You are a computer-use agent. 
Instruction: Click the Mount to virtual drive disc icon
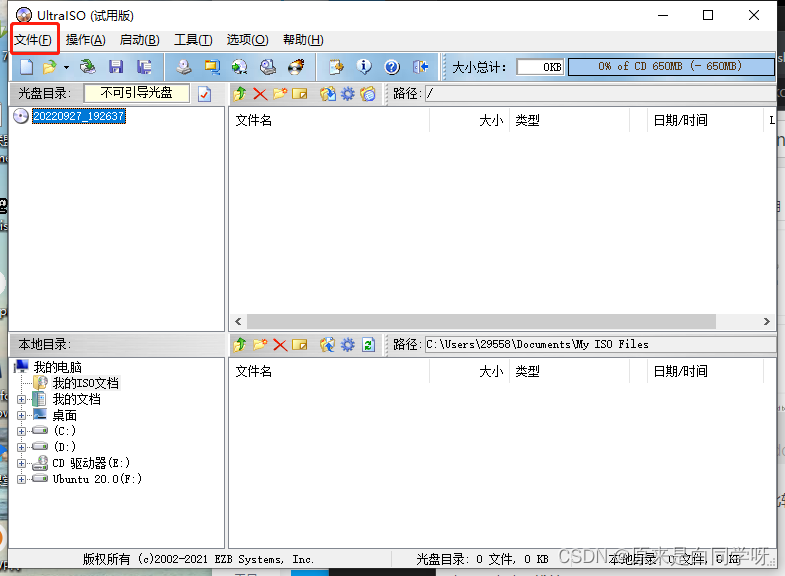coord(239,67)
